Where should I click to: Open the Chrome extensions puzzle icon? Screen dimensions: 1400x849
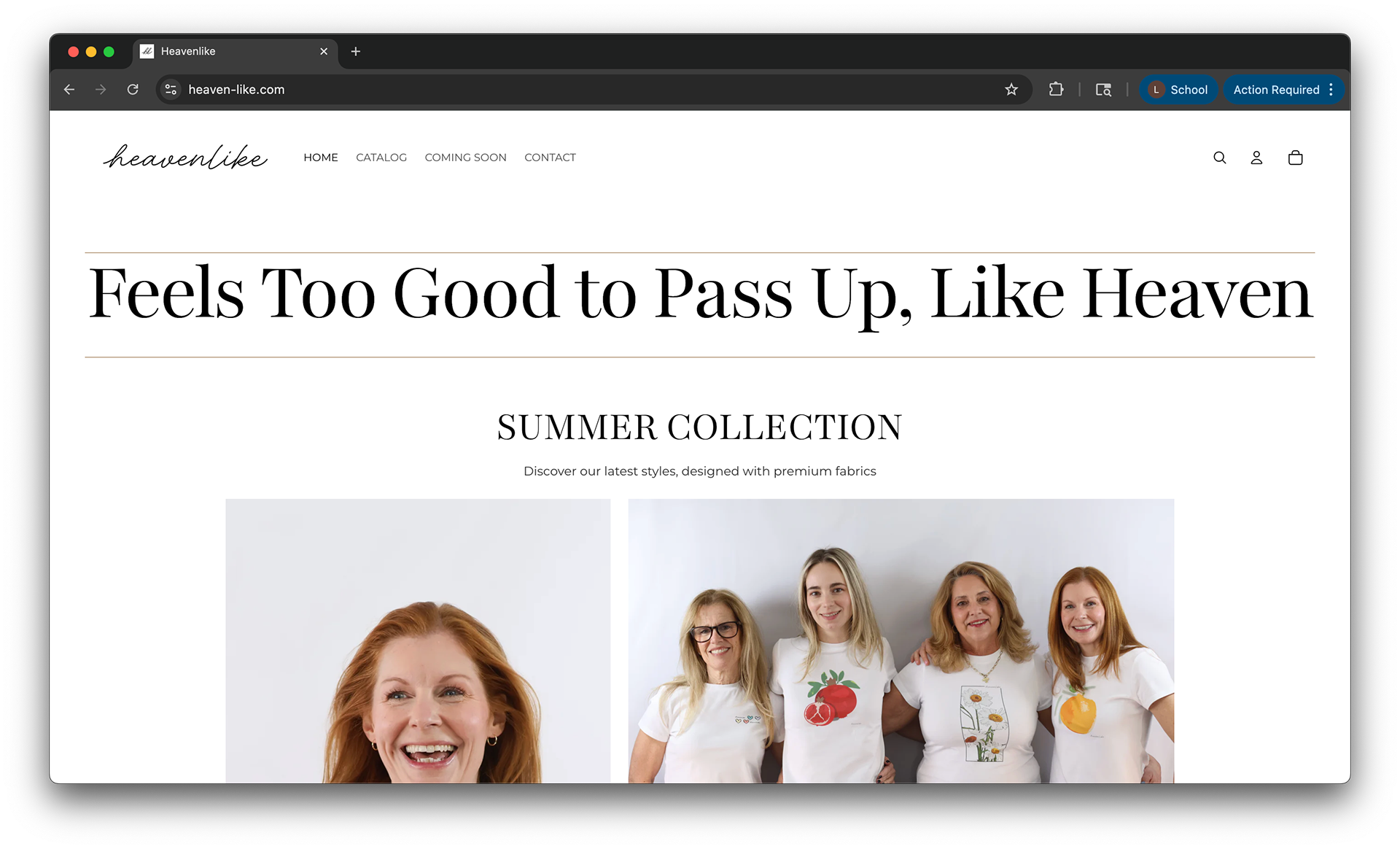1056,90
